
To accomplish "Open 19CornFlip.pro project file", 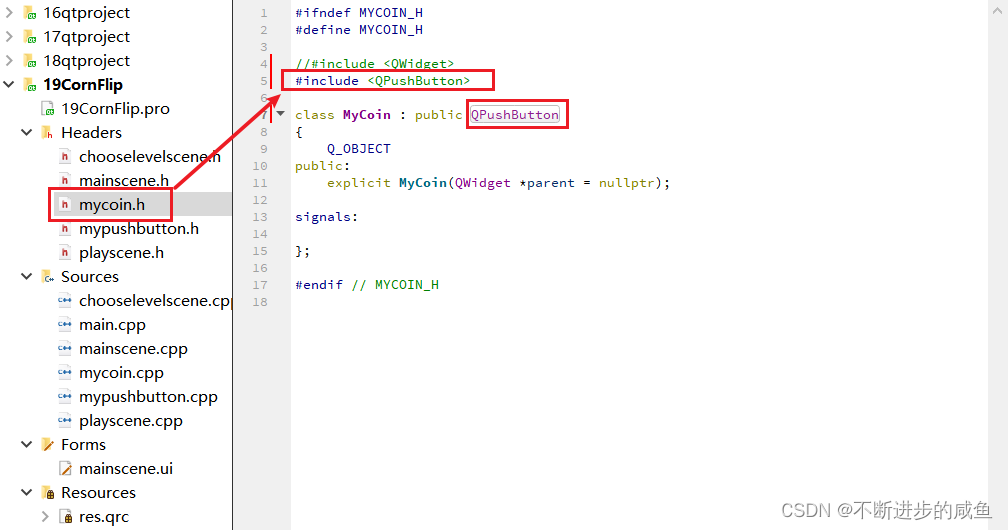I will click(x=116, y=109).
